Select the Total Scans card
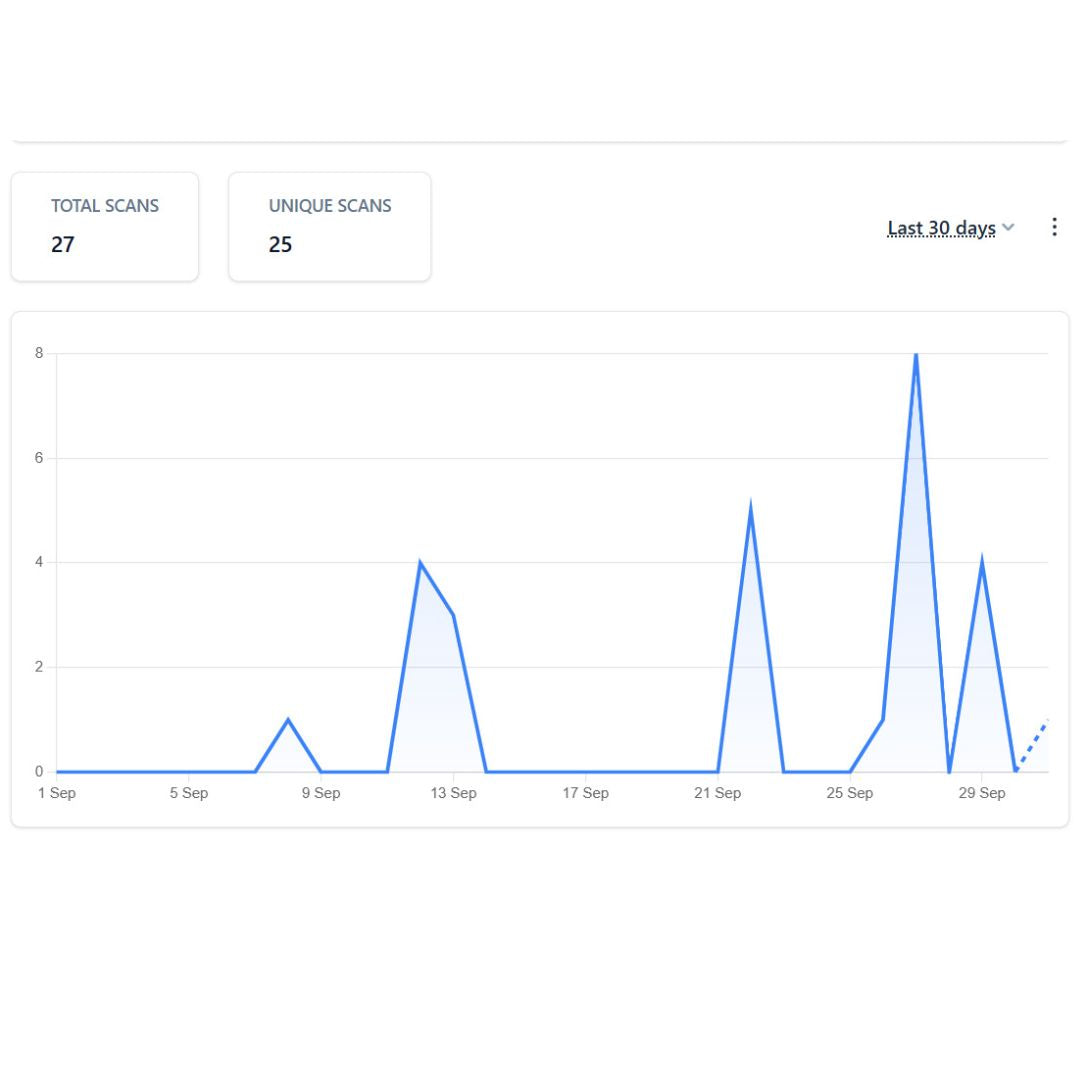The image size is (1080, 1080). (105, 226)
